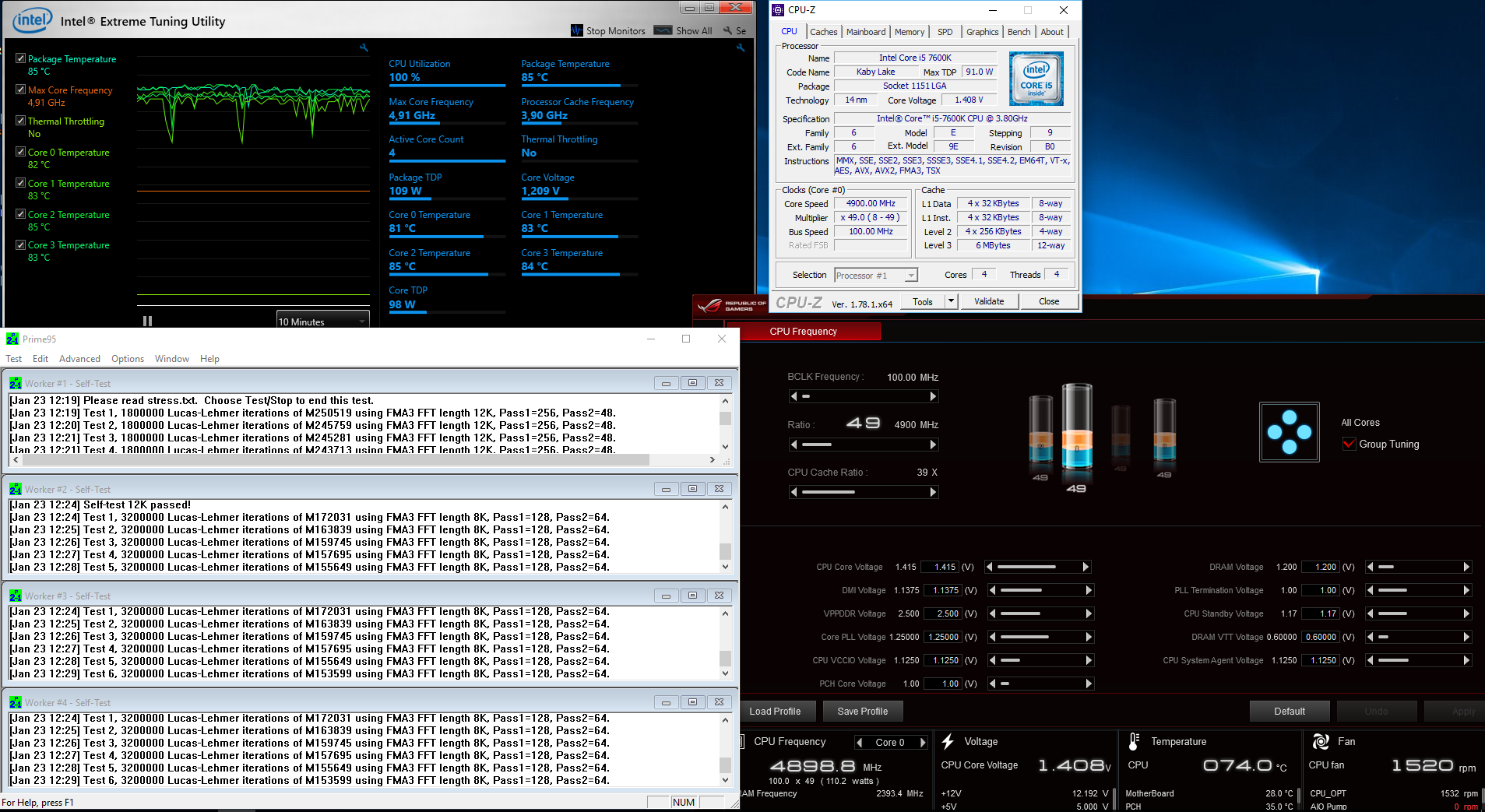This screenshot has height=812, width=1485.
Task: Click the Save Profile button
Action: [x=862, y=711]
